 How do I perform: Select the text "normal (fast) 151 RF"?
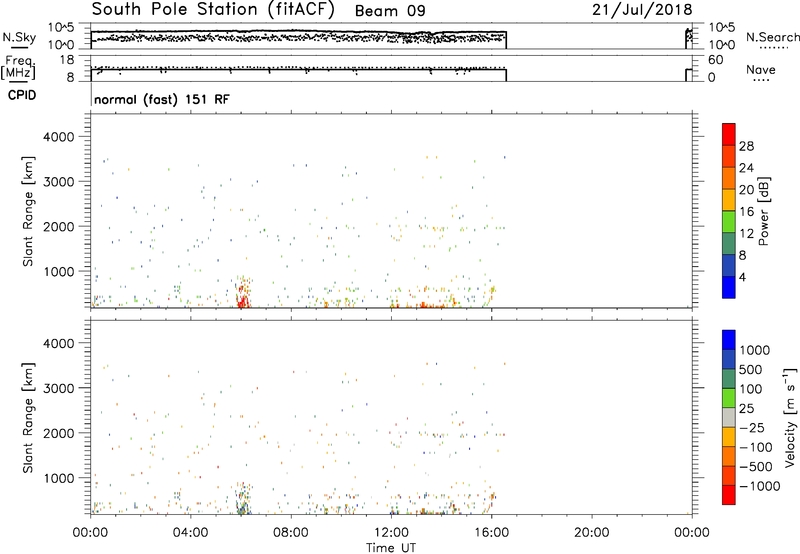[x=162, y=99]
